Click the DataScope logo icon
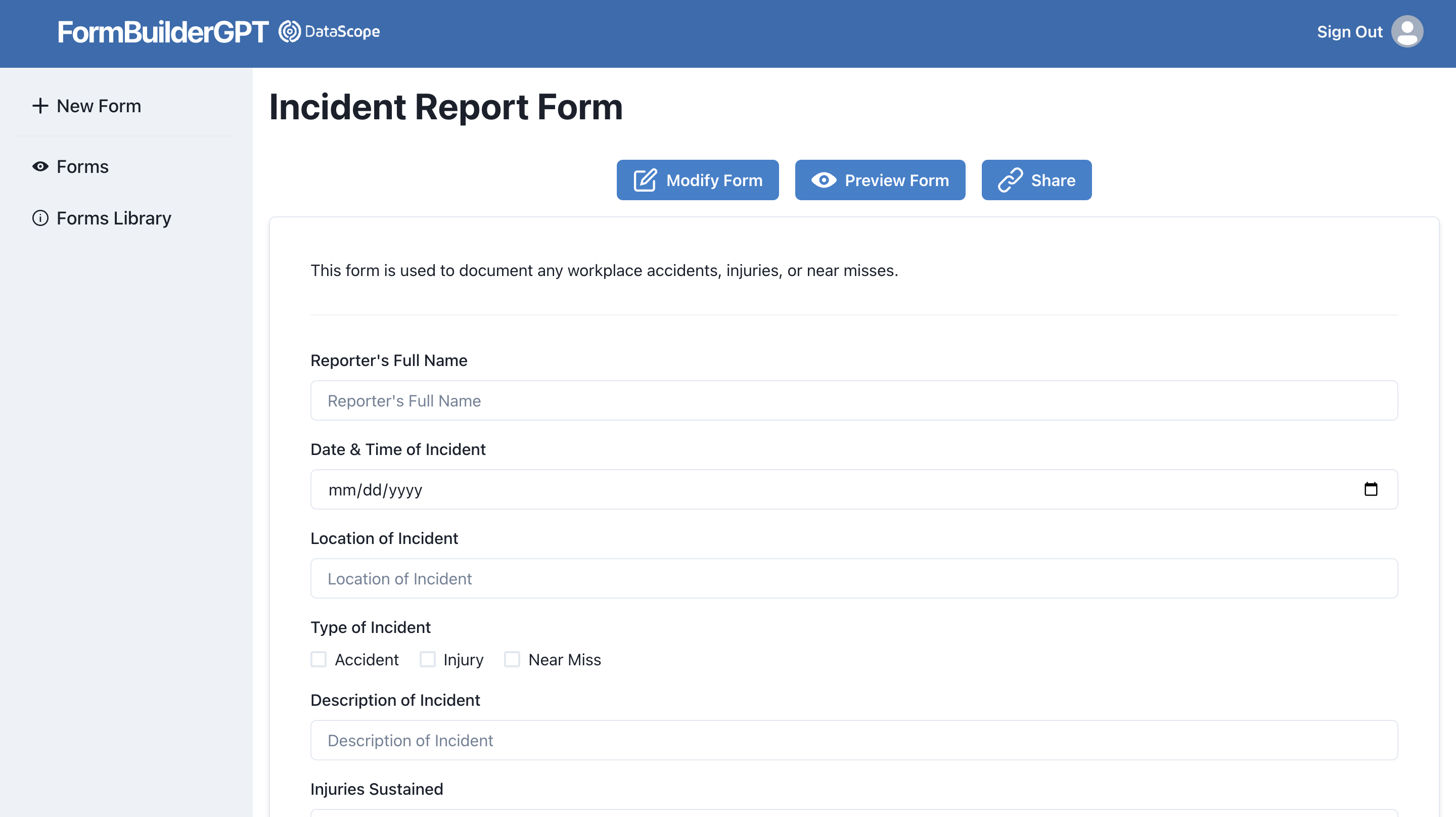This screenshot has width=1456, height=817. point(289,32)
